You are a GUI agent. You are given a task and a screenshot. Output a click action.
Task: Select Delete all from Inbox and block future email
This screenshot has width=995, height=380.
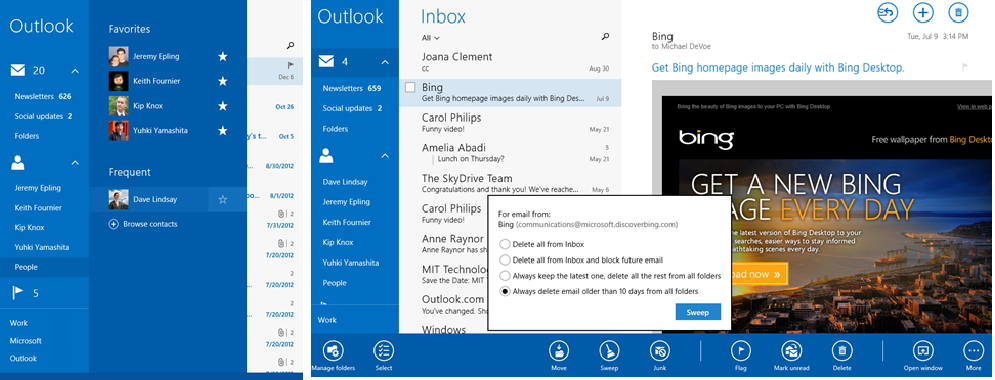click(x=504, y=260)
